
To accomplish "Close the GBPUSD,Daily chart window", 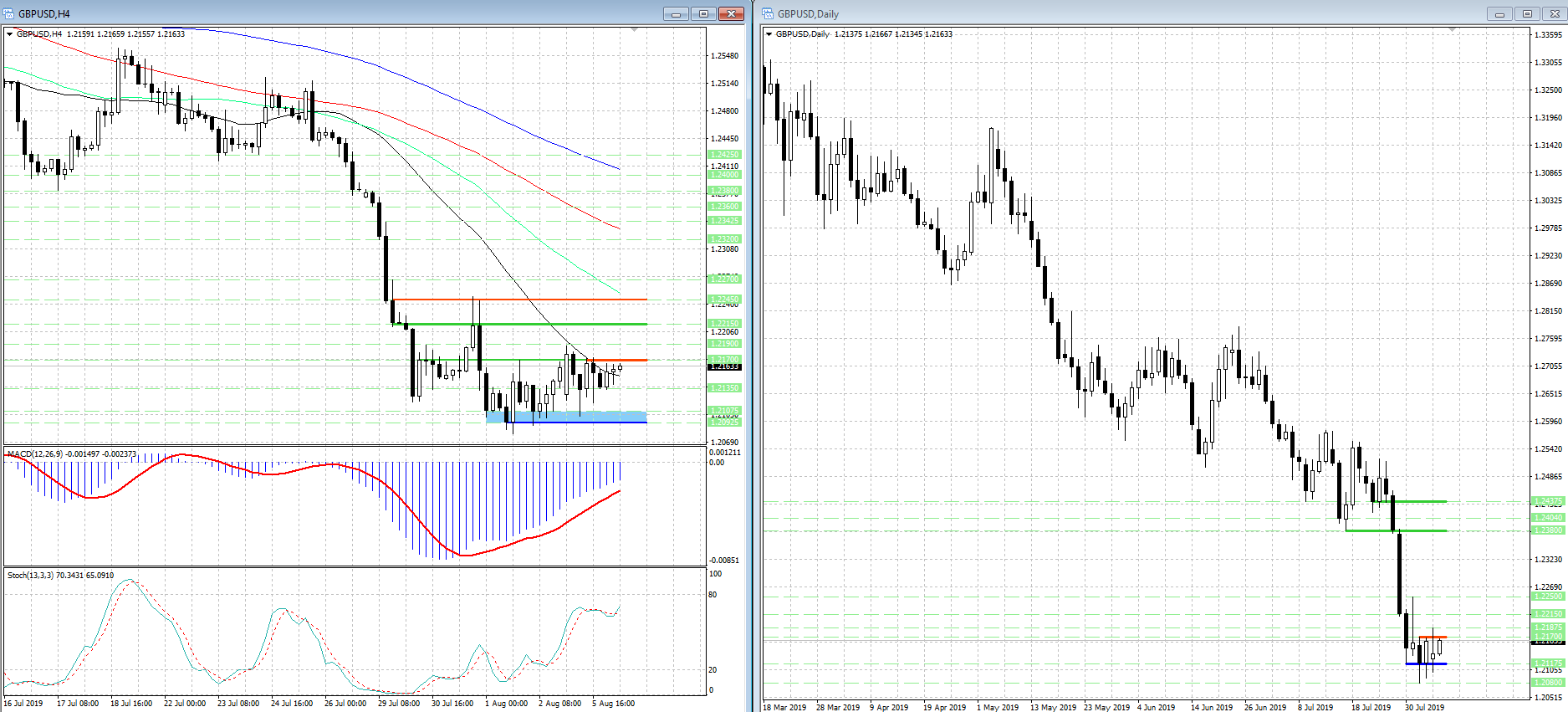I will pos(1555,13).
